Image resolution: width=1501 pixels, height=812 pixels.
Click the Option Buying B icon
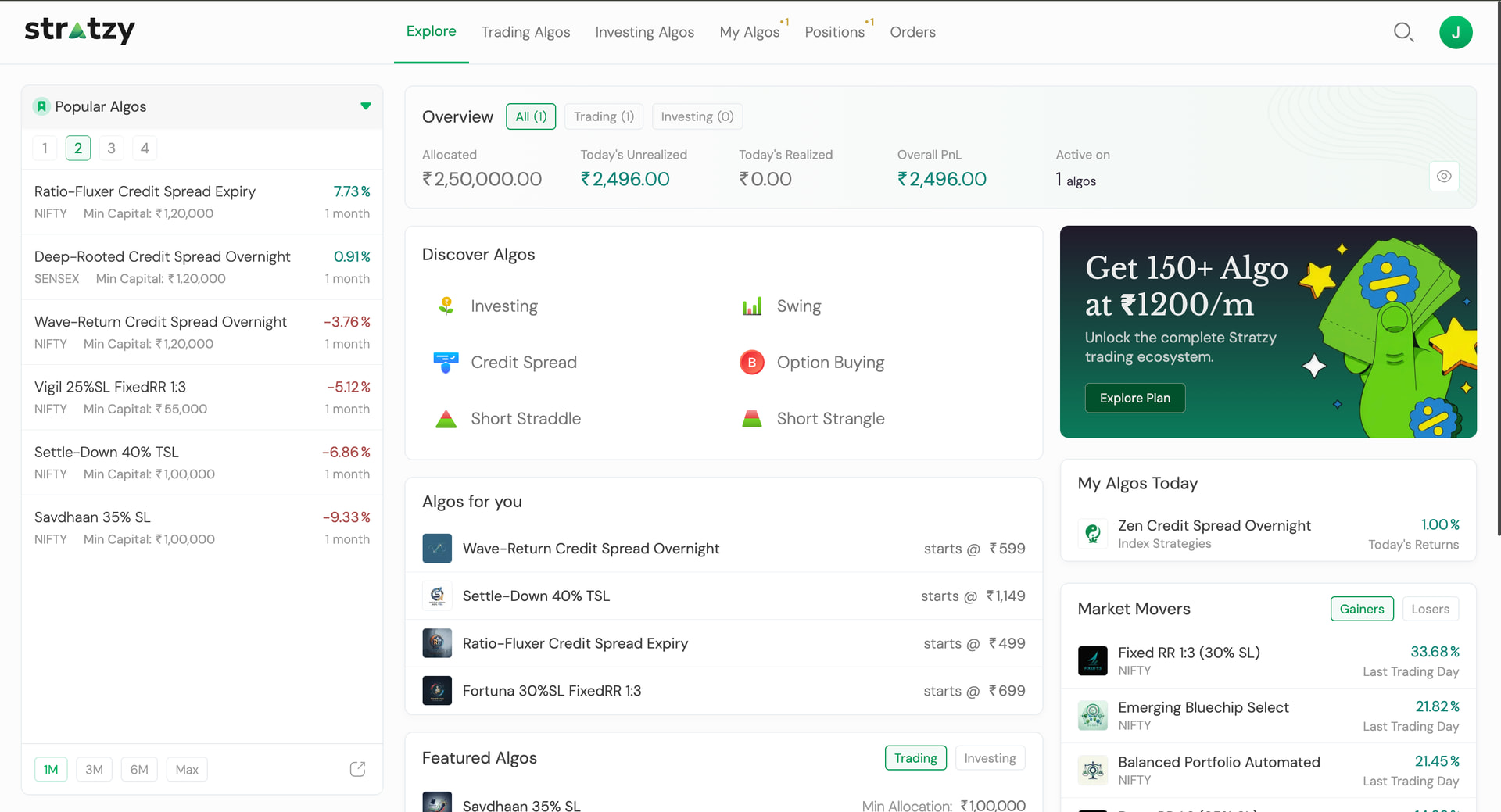751,362
